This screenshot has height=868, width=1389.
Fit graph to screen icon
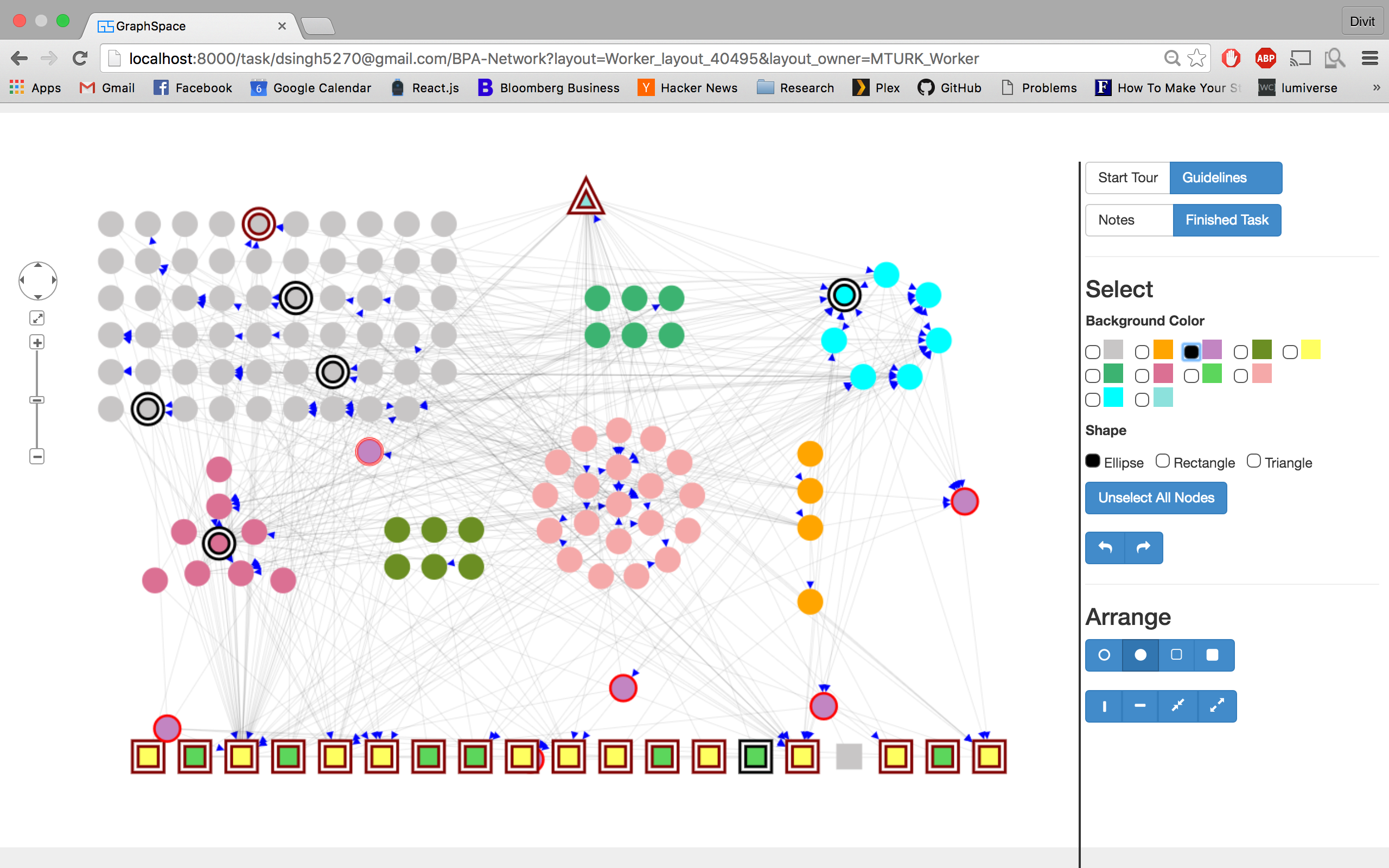click(37, 318)
